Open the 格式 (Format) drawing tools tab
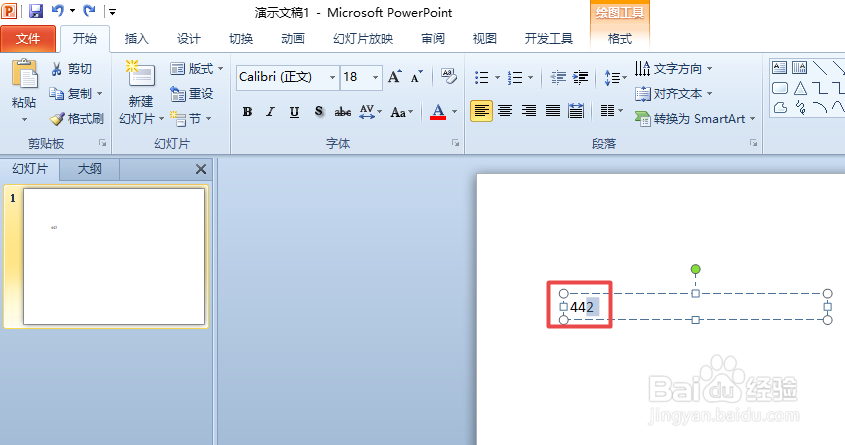 coord(620,39)
